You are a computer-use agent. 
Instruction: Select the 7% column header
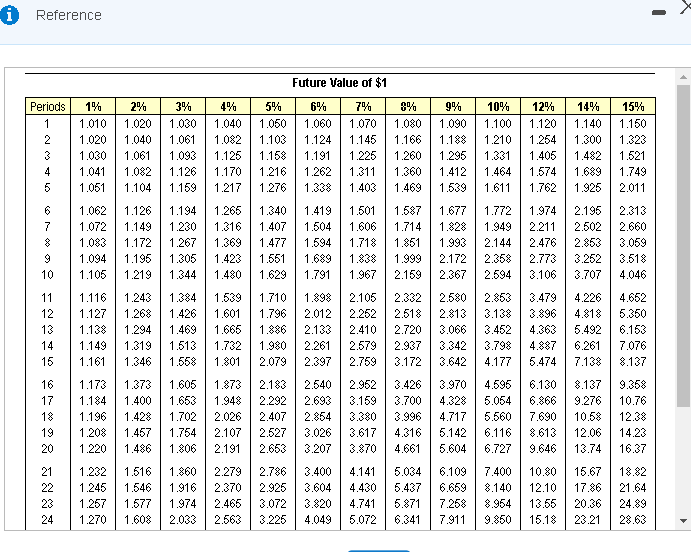pos(363,107)
